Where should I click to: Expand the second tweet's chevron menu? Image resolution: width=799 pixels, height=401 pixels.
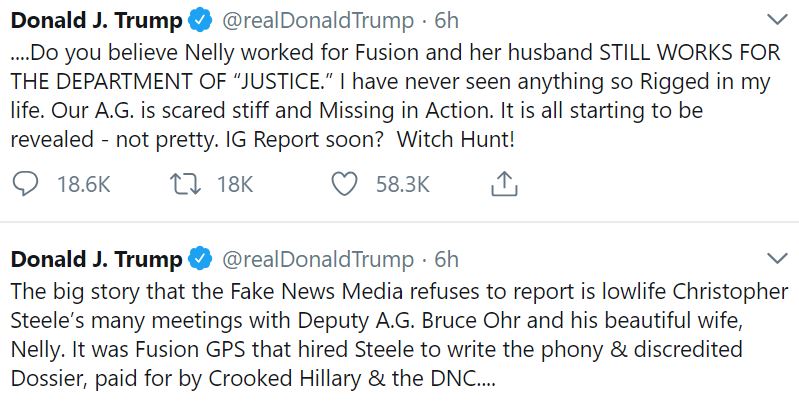[x=776, y=259]
